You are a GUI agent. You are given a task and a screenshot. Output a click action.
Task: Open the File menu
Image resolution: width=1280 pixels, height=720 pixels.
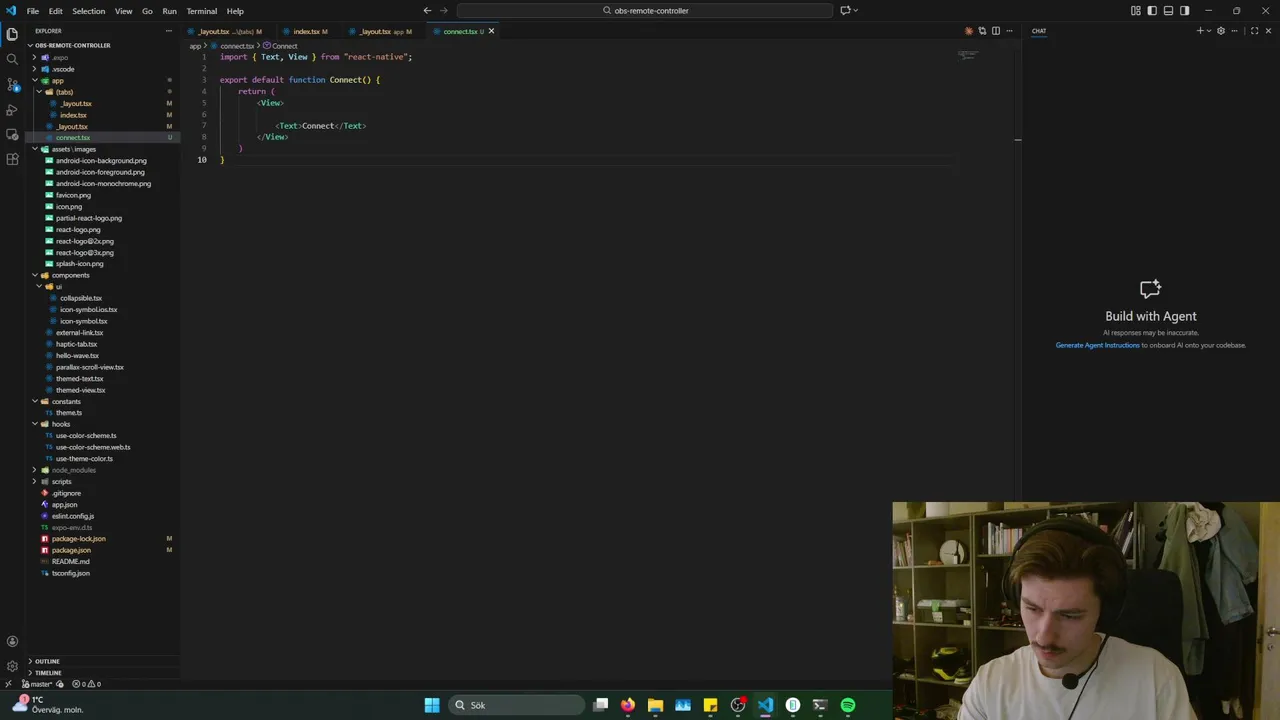[33, 11]
